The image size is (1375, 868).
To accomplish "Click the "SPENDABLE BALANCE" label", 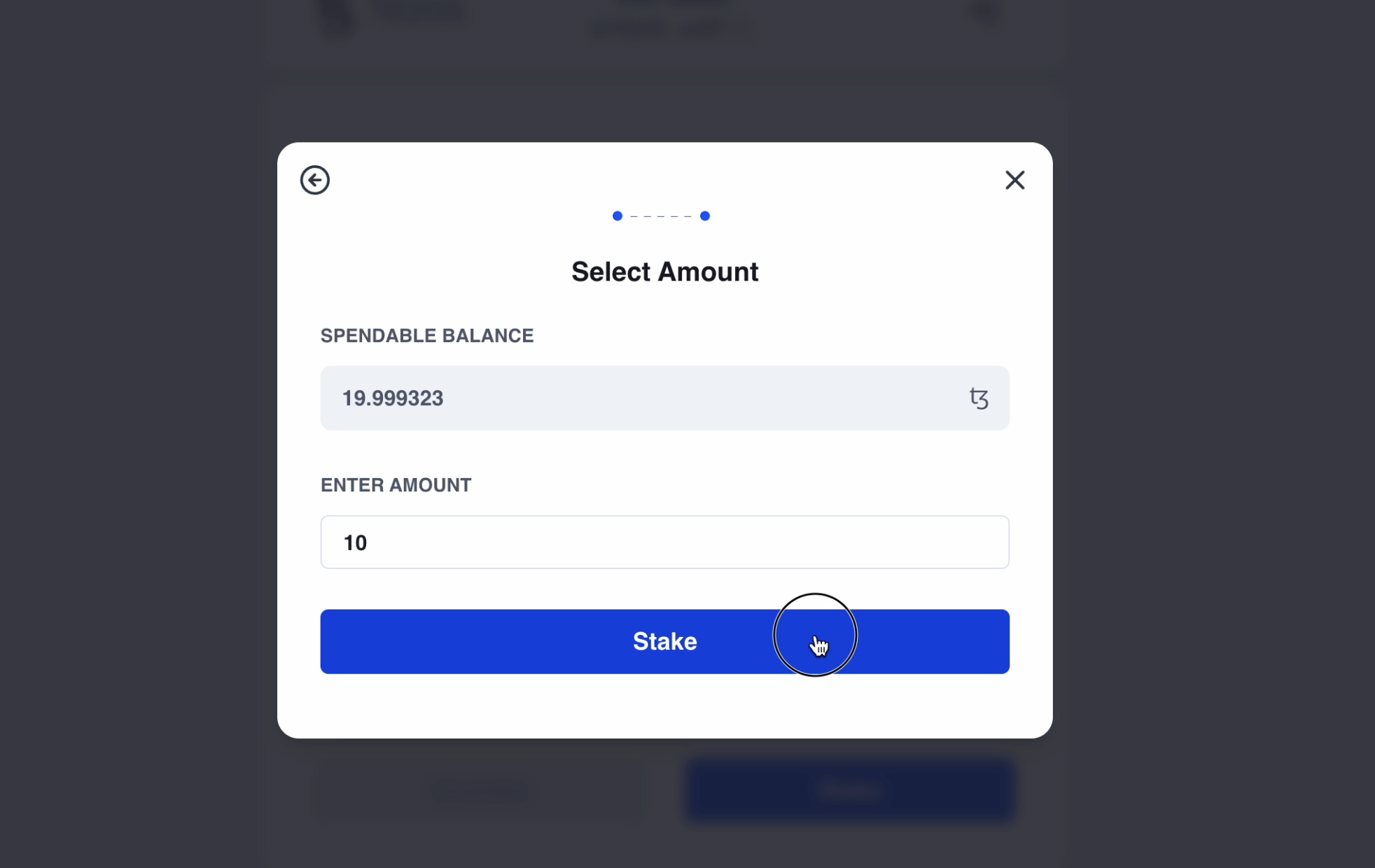I will coord(427,336).
